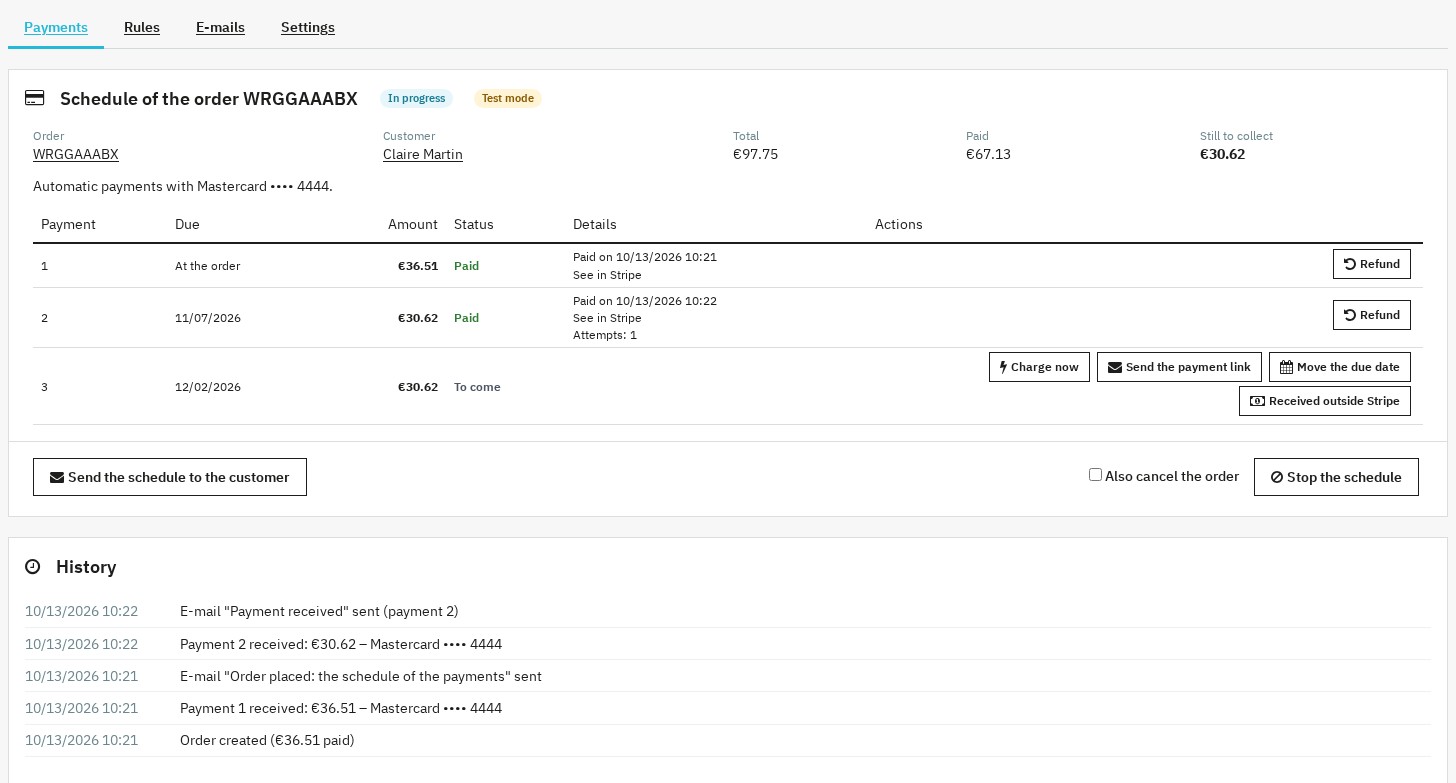Viewport: 1456px width, 783px height.
Task: Click the Still to collect amount €30.62
Action: pos(1222,154)
